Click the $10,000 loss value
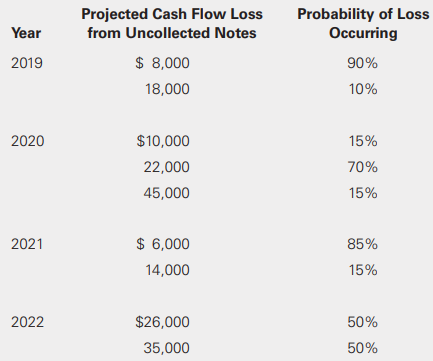Screen dimensions: 433x361 (x=163, y=141)
